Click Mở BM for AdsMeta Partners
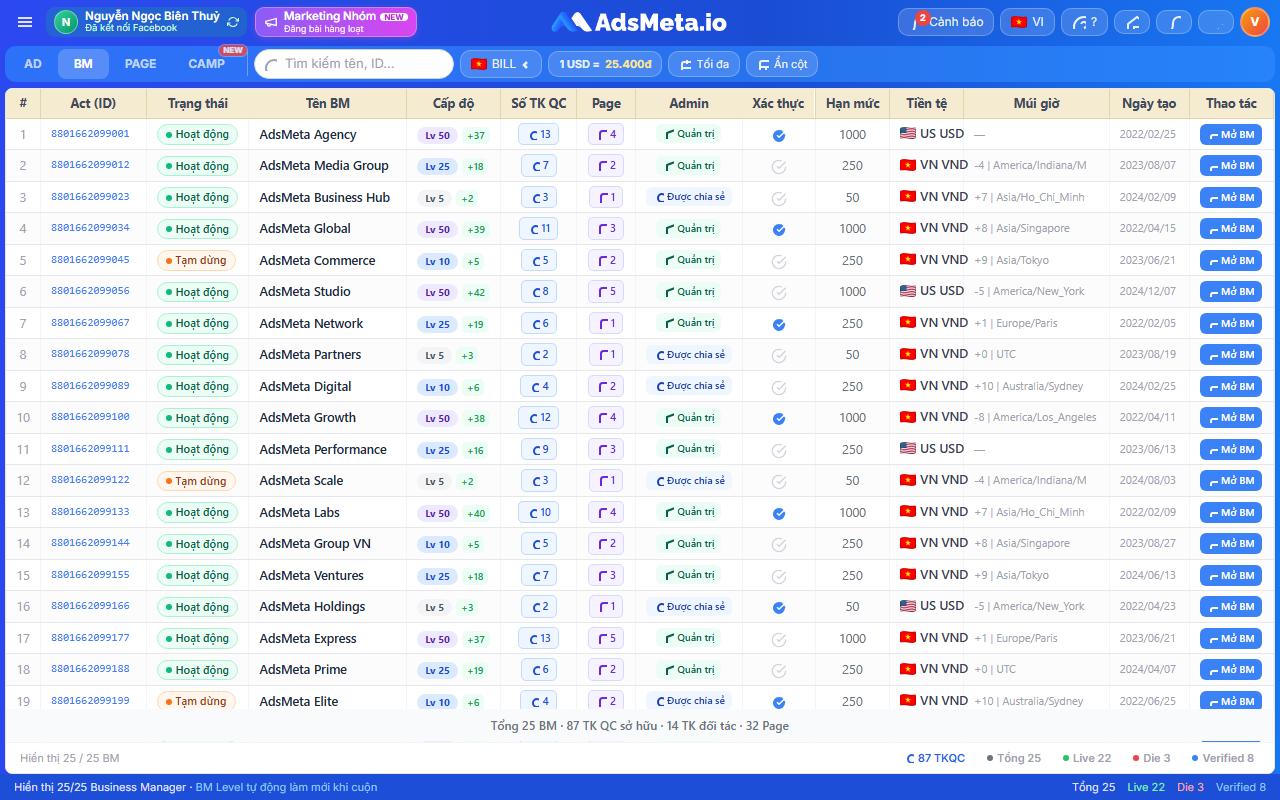 coord(1231,355)
